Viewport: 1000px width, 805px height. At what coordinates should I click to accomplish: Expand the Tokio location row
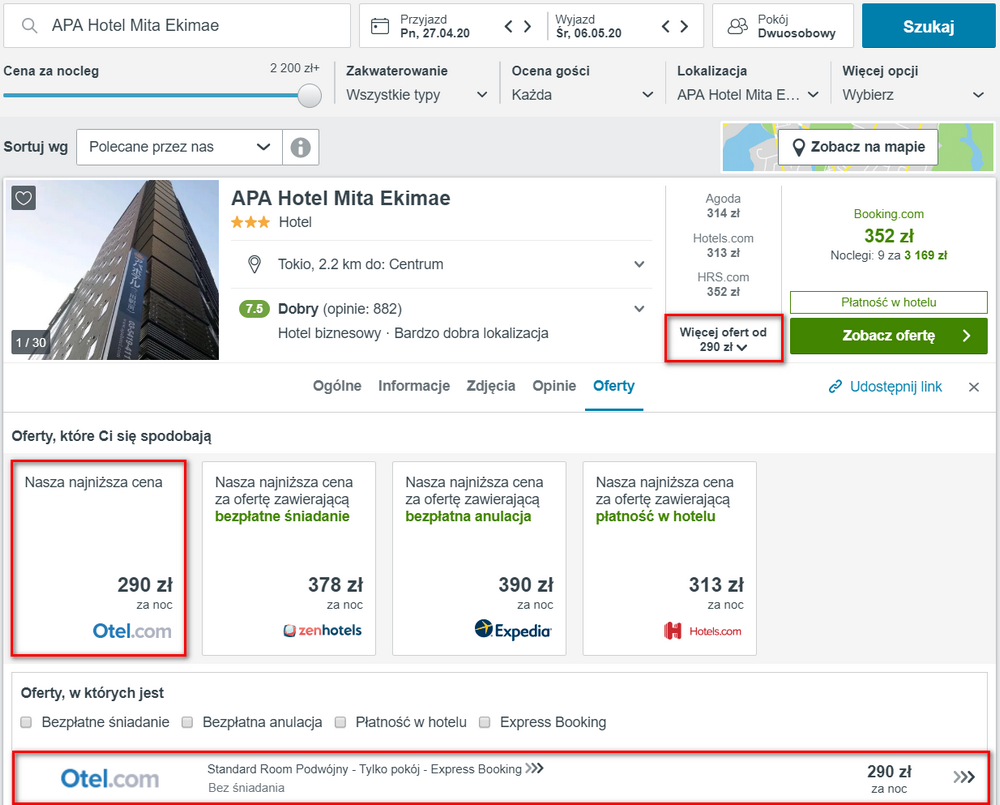pos(441,264)
